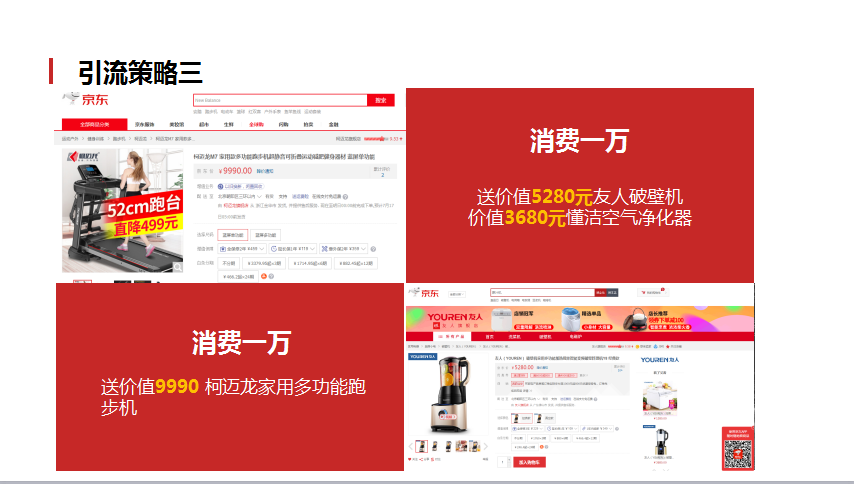Screen dimensions: 854x484
Task: Switch to 首页 tab in the YOUREN shop bar
Action: click(490, 336)
